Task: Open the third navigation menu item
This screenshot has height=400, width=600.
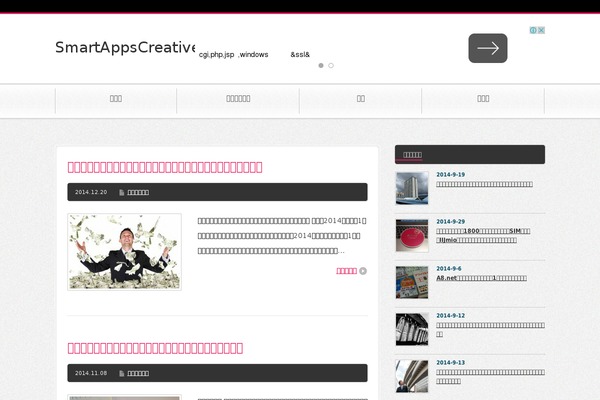Action: (360, 99)
